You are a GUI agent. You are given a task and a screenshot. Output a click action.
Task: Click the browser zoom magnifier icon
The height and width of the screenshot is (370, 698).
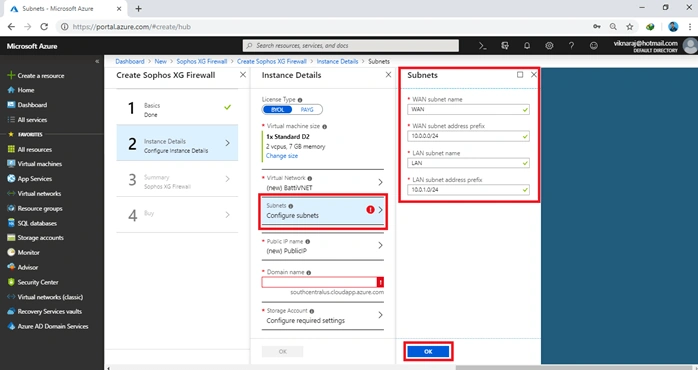click(x=613, y=27)
